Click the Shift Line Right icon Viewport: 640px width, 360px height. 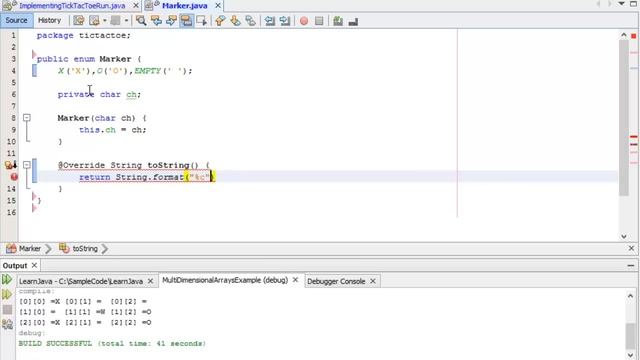[x=284, y=21]
